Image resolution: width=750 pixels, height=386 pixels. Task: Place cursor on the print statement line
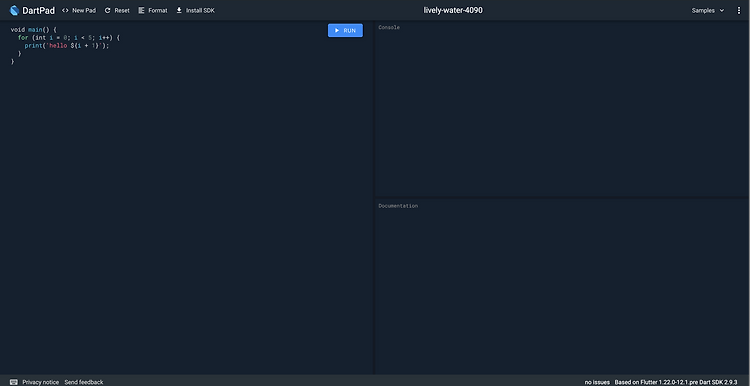click(x=67, y=46)
